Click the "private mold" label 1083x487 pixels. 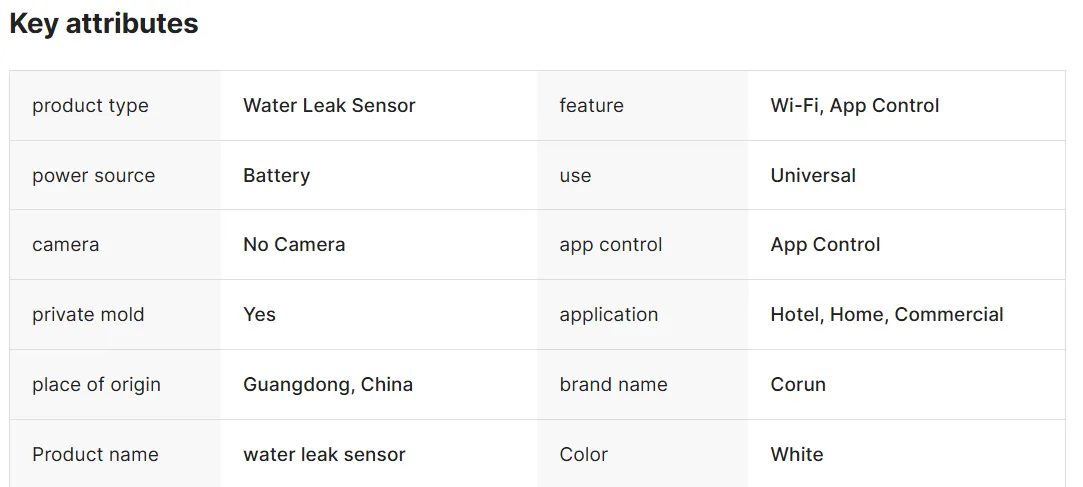(x=88, y=315)
